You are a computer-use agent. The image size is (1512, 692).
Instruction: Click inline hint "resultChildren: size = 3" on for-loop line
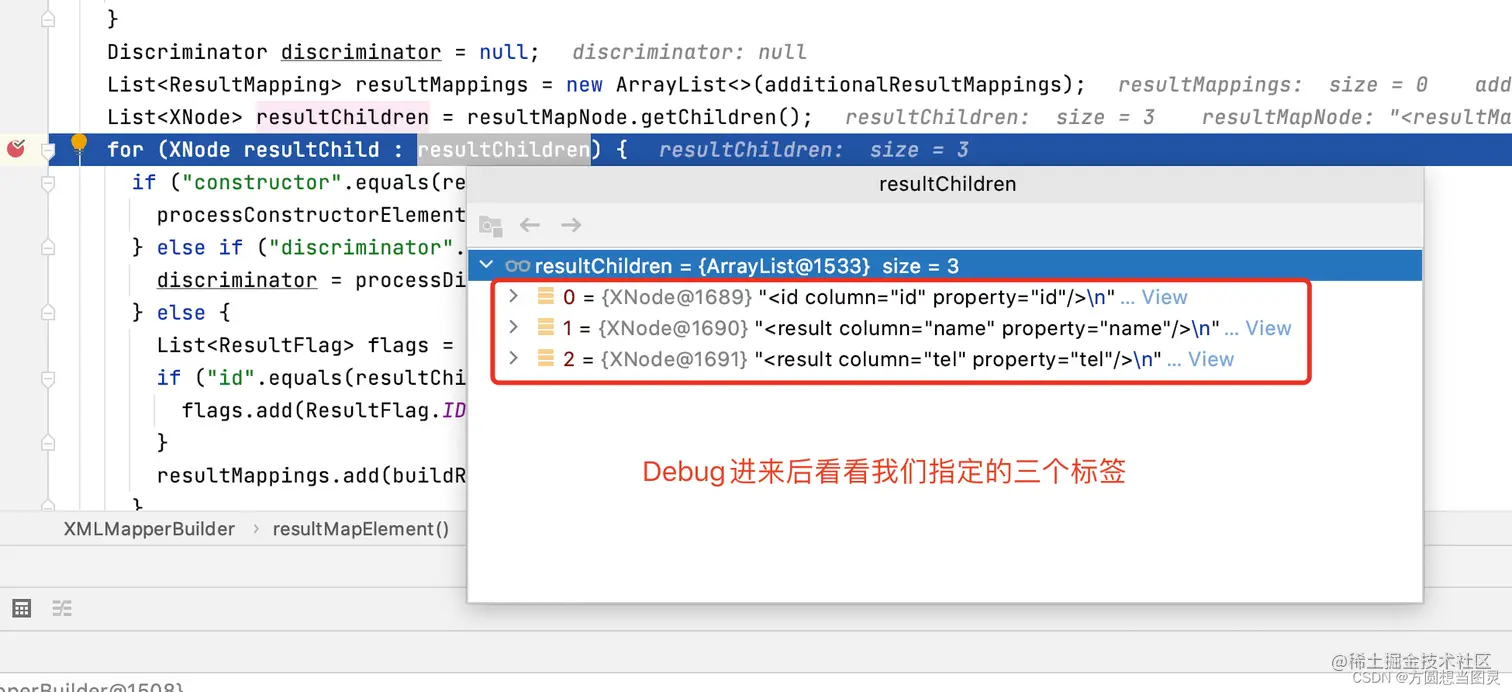814,150
